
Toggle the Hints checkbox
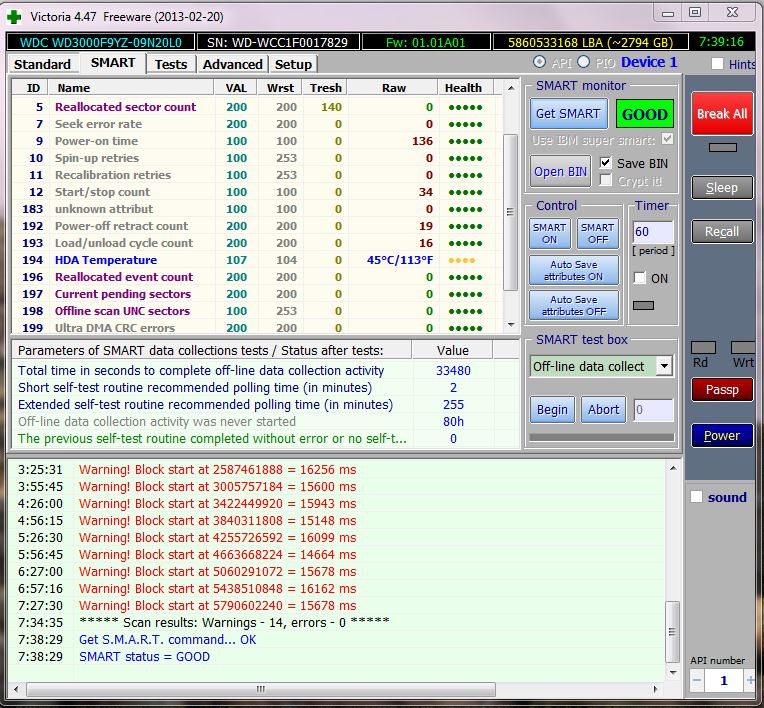[717, 63]
